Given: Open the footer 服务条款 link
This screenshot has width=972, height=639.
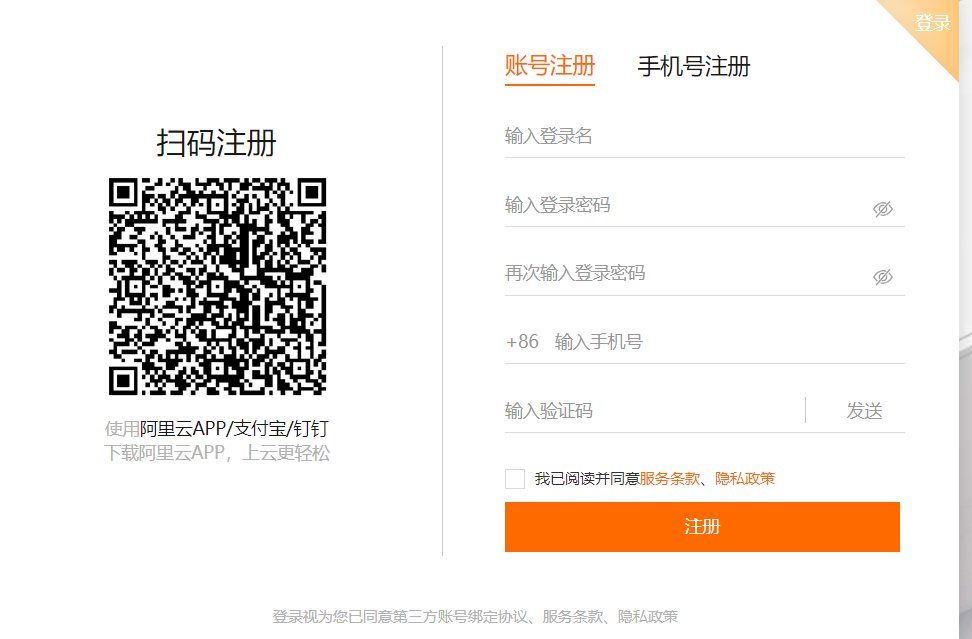Looking at the screenshot, I should (x=573, y=617).
